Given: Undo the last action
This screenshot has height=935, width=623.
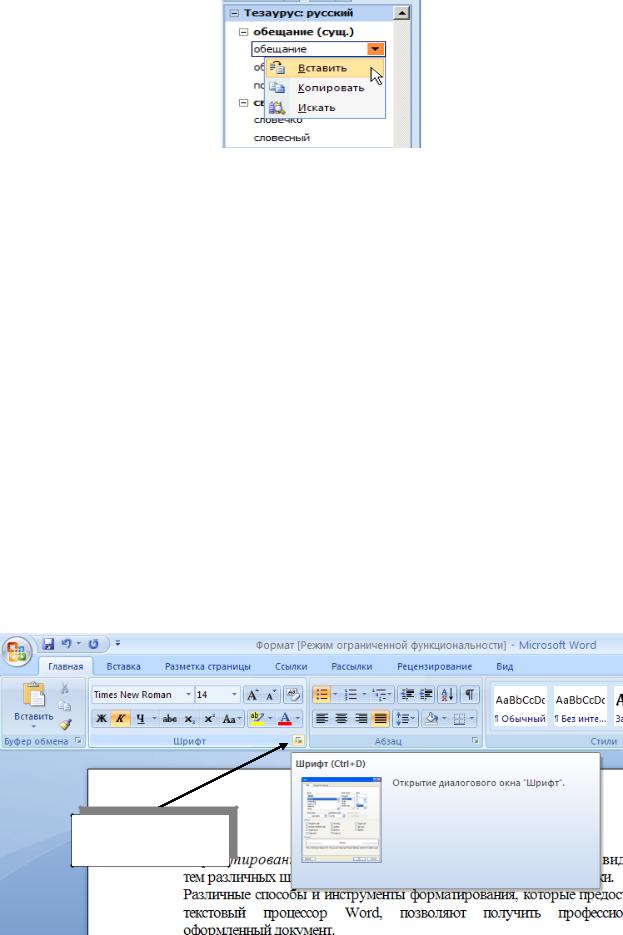Looking at the screenshot, I should point(67,644).
